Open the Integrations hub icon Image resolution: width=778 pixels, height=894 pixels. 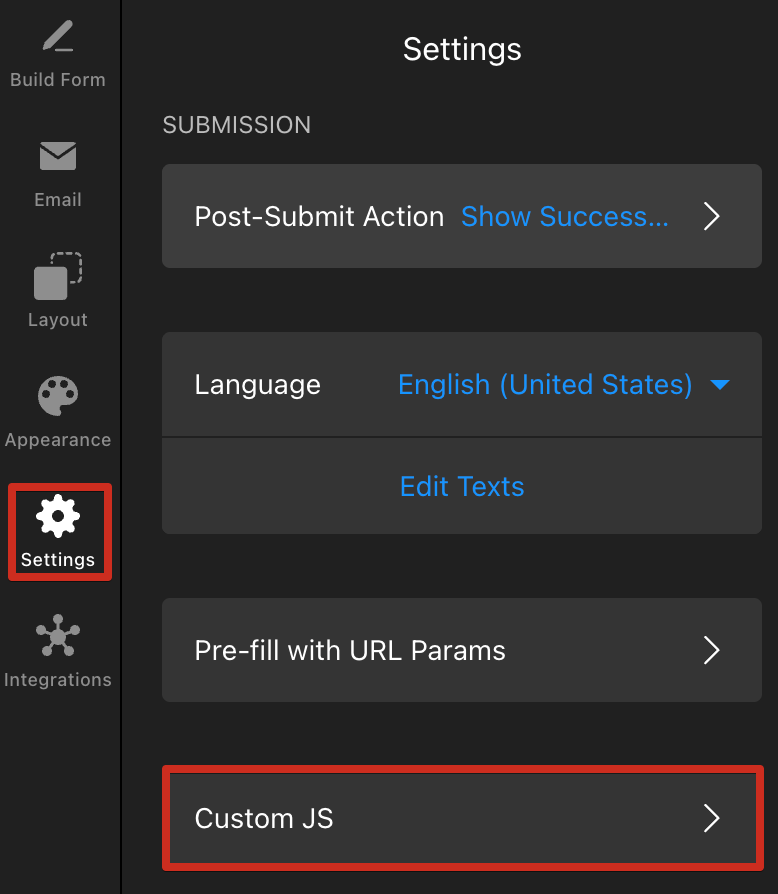(58, 636)
